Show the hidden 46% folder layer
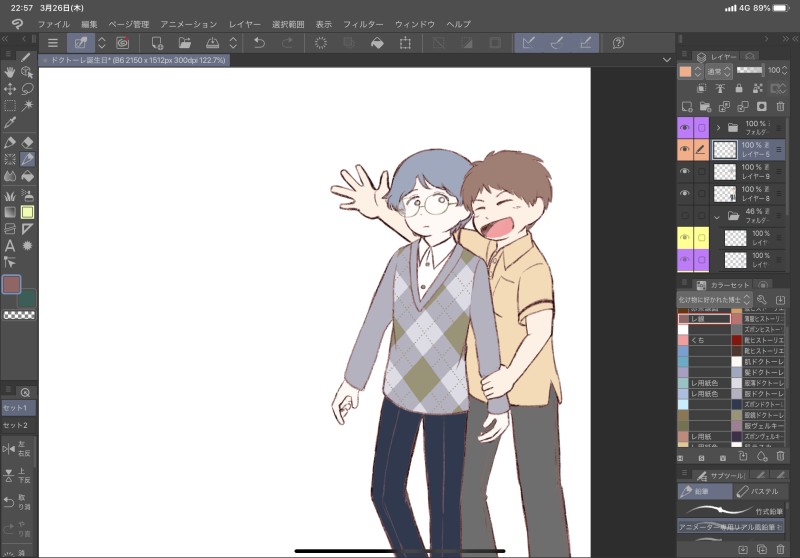Image resolution: width=800 pixels, height=558 pixels. tap(685, 215)
